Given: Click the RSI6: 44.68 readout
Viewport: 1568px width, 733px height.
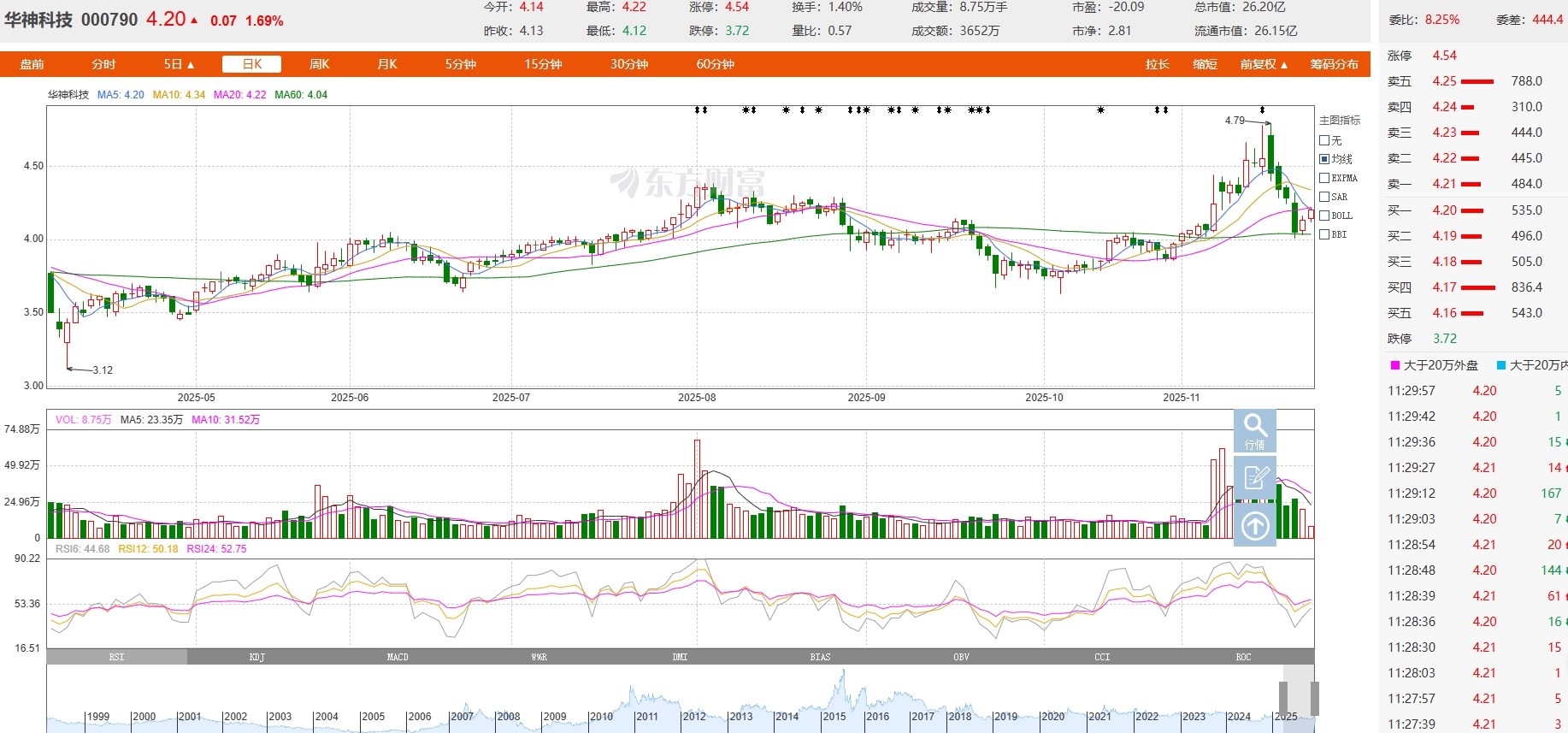Looking at the screenshot, I should 83,549.
